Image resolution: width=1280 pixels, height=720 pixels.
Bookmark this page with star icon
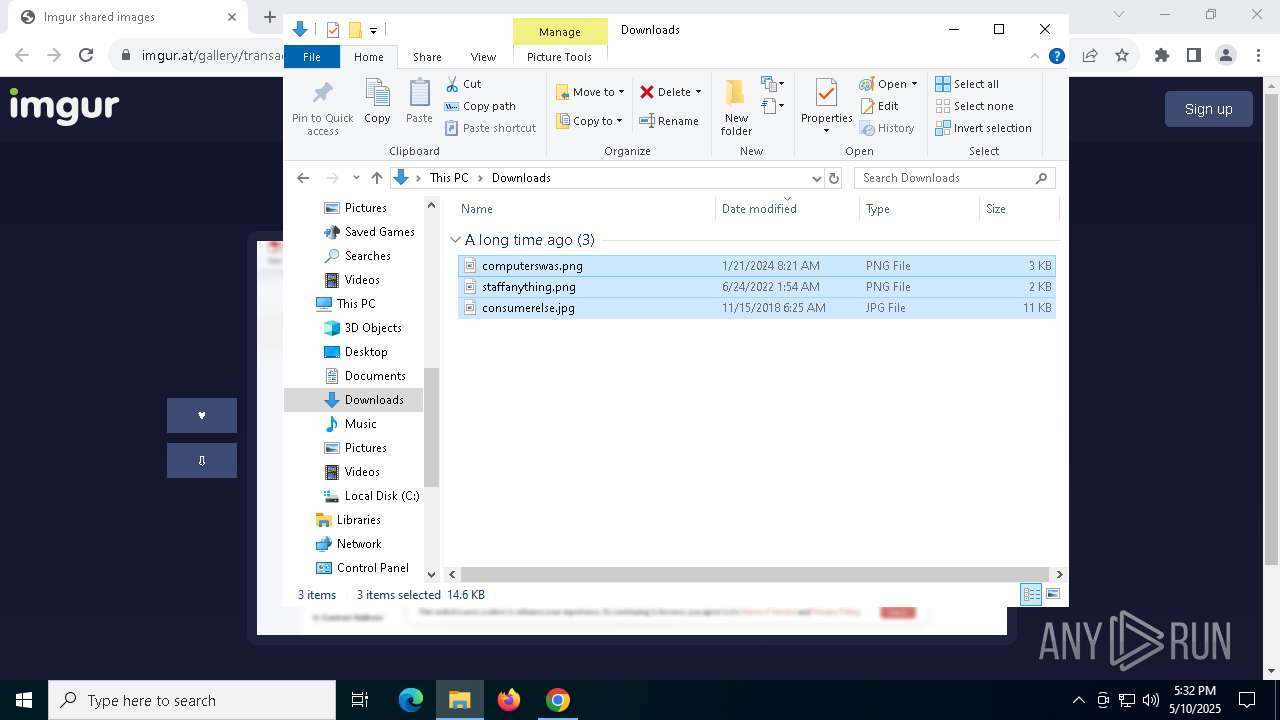(x=1122, y=56)
